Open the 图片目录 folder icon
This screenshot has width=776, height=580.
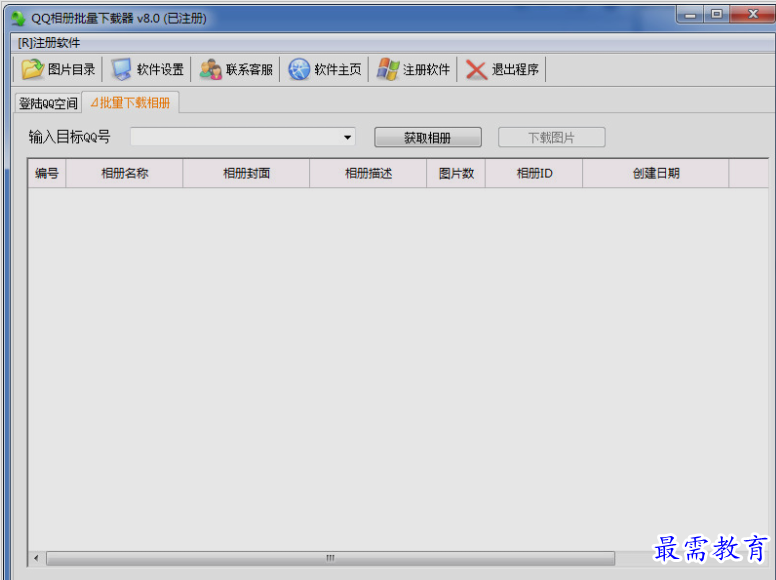33,69
